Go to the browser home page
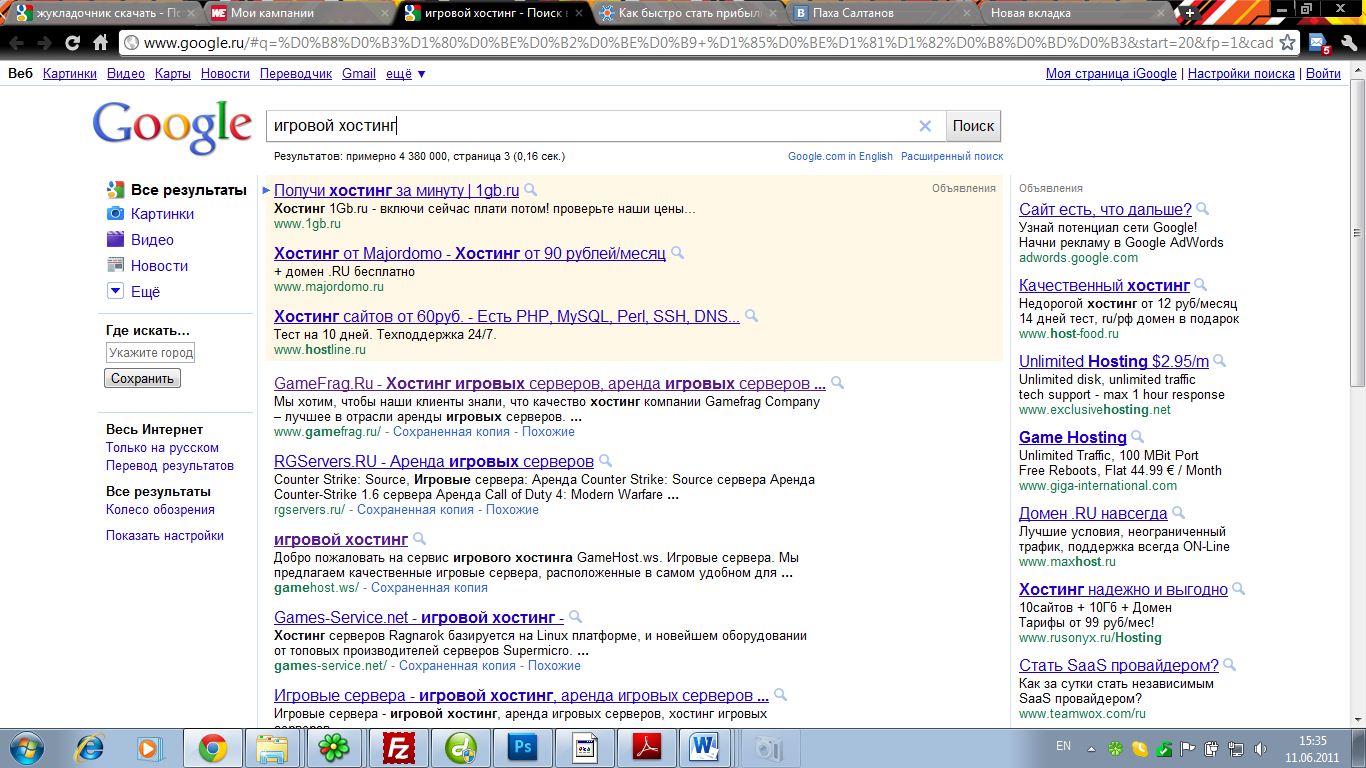This screenshot has height=768, width=1366. tap(100, 43)
